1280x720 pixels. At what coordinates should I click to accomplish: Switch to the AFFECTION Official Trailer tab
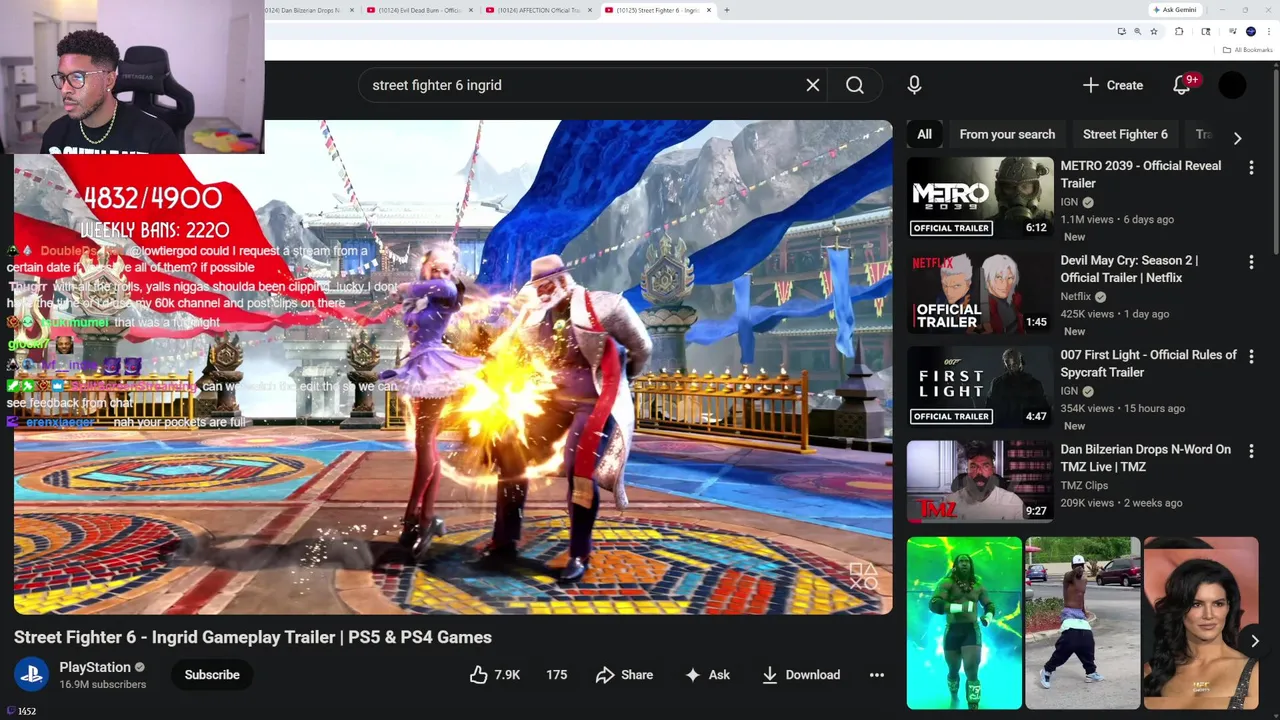click(x=538, y=10)
